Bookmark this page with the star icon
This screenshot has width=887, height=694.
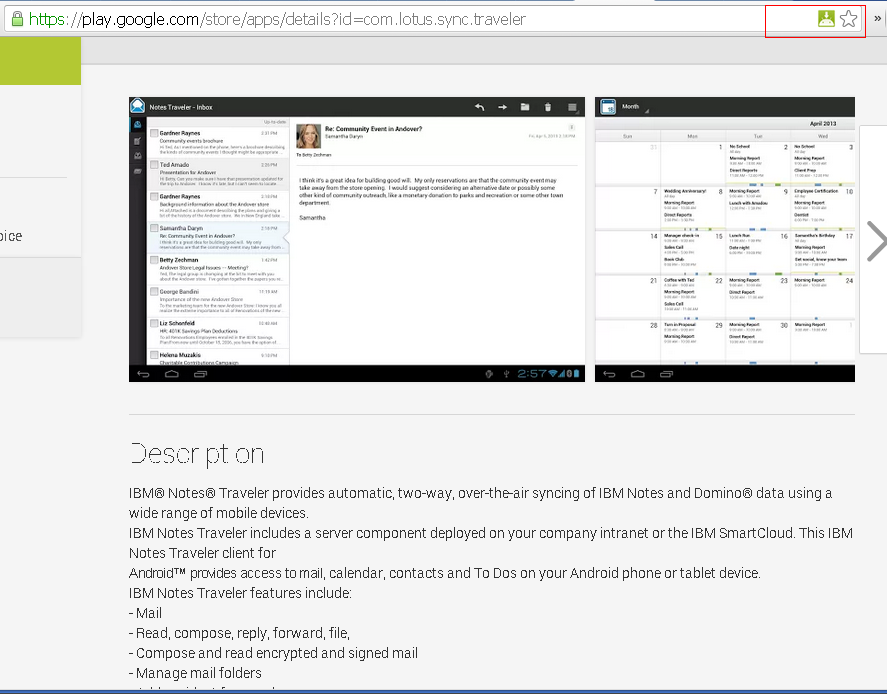[849, 19]
